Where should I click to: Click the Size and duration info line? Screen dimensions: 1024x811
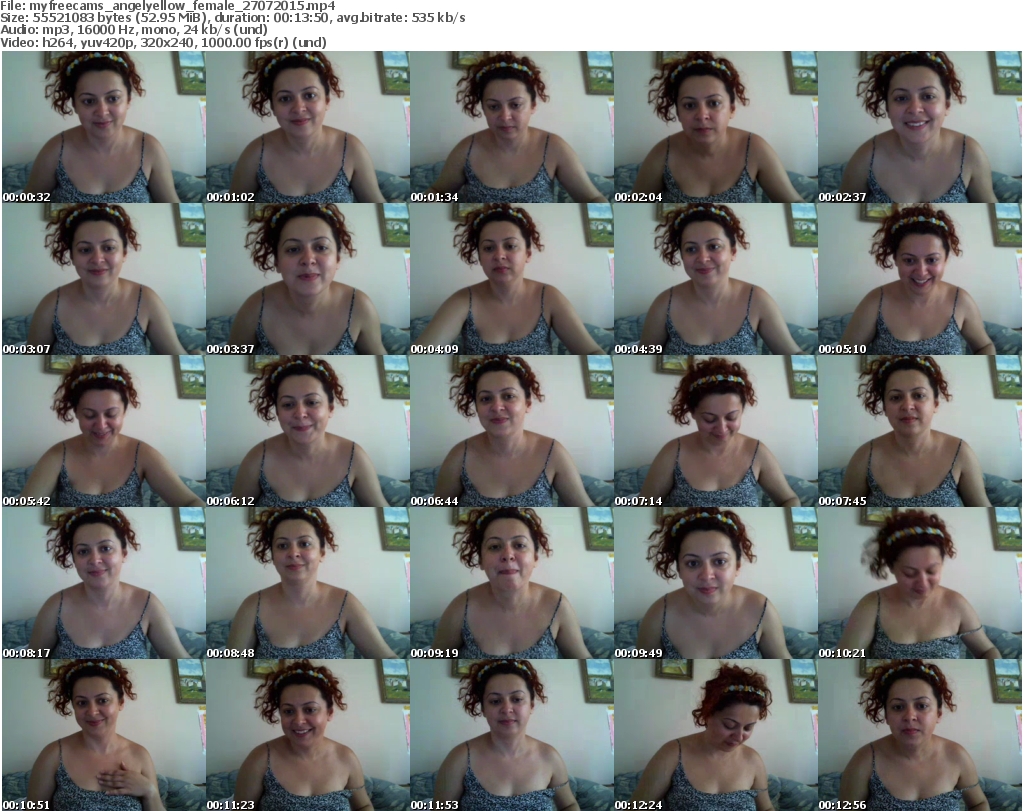coord(232,18)
